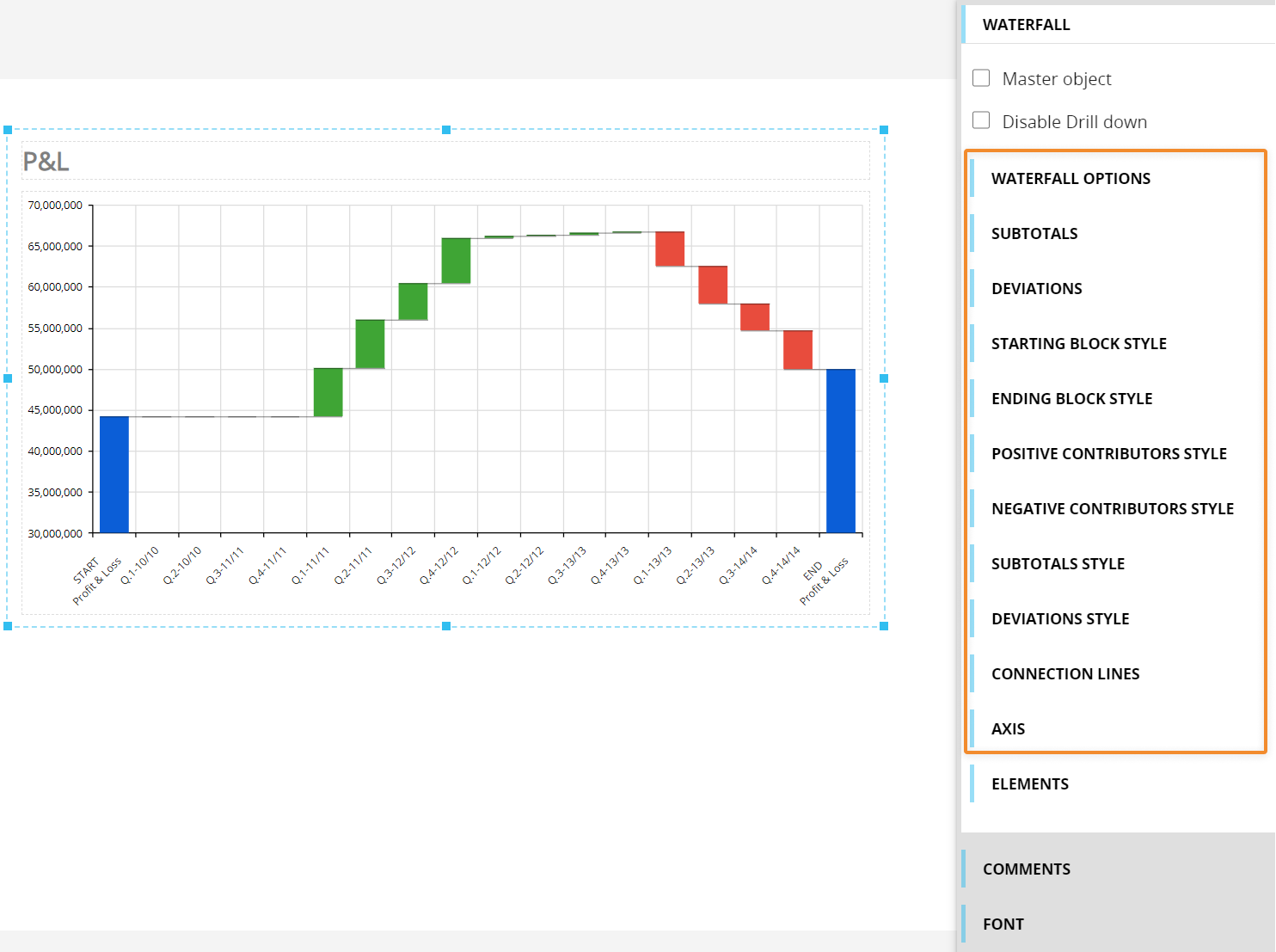This screenshot has width=1276, height=952.
Task: Open the Subtotals Style section
Action: [x=1058, y=564]
